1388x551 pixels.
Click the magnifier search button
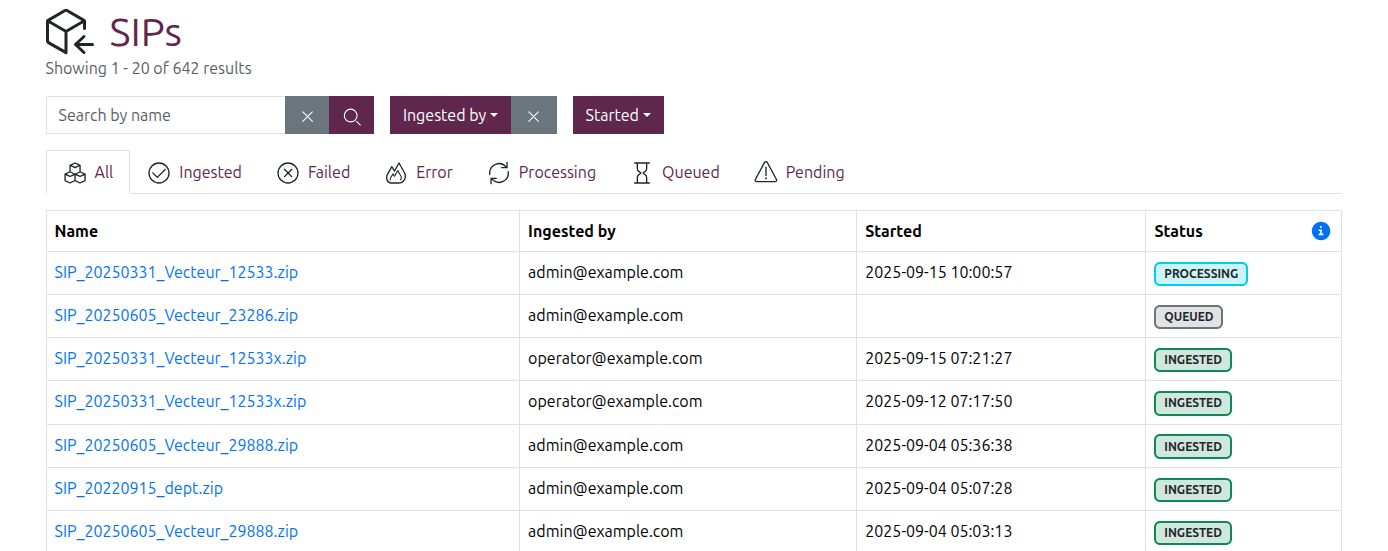click(x=352, y=115)
